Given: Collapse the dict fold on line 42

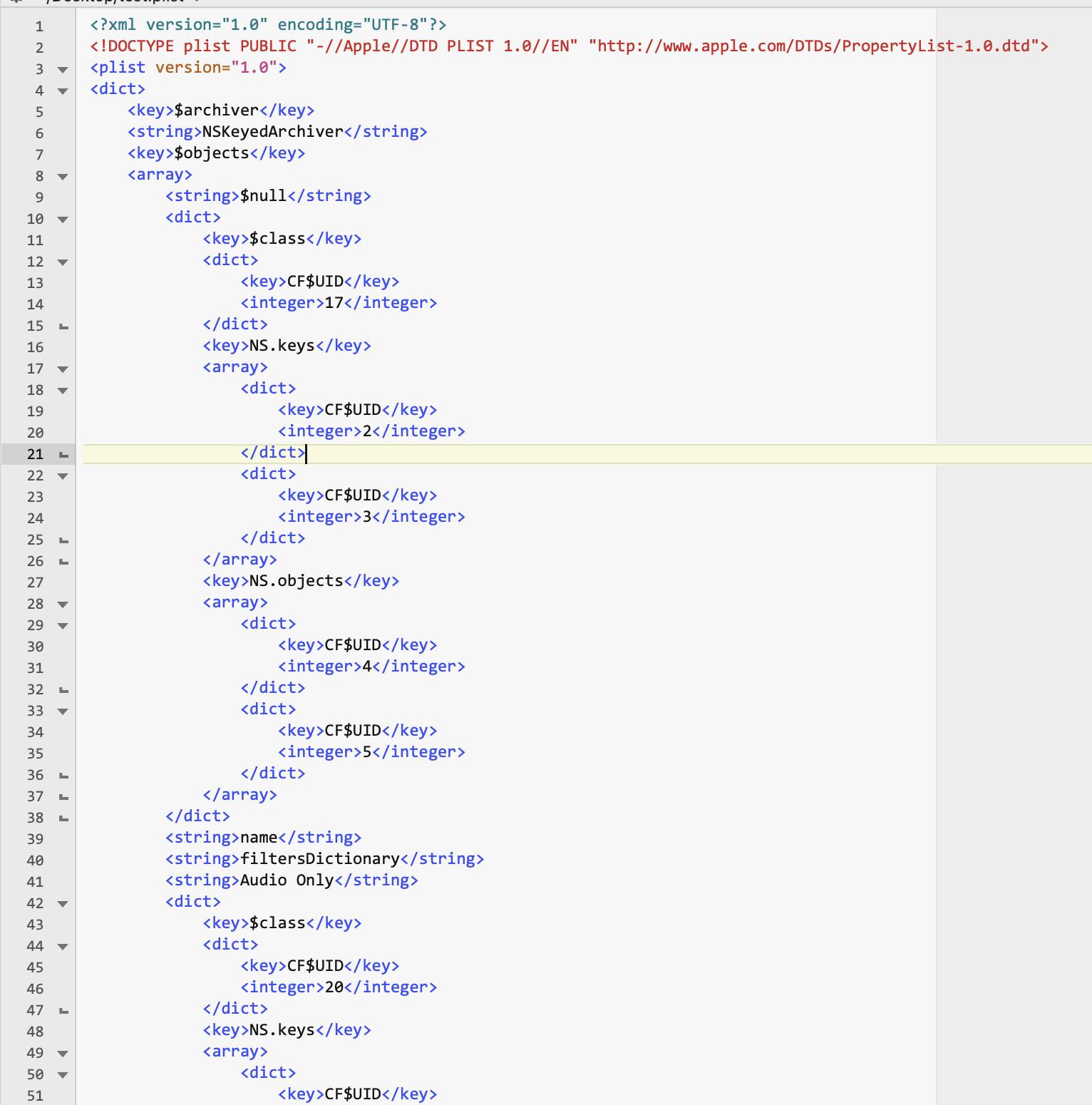Looking at the screenshot, I should (62, 903).
